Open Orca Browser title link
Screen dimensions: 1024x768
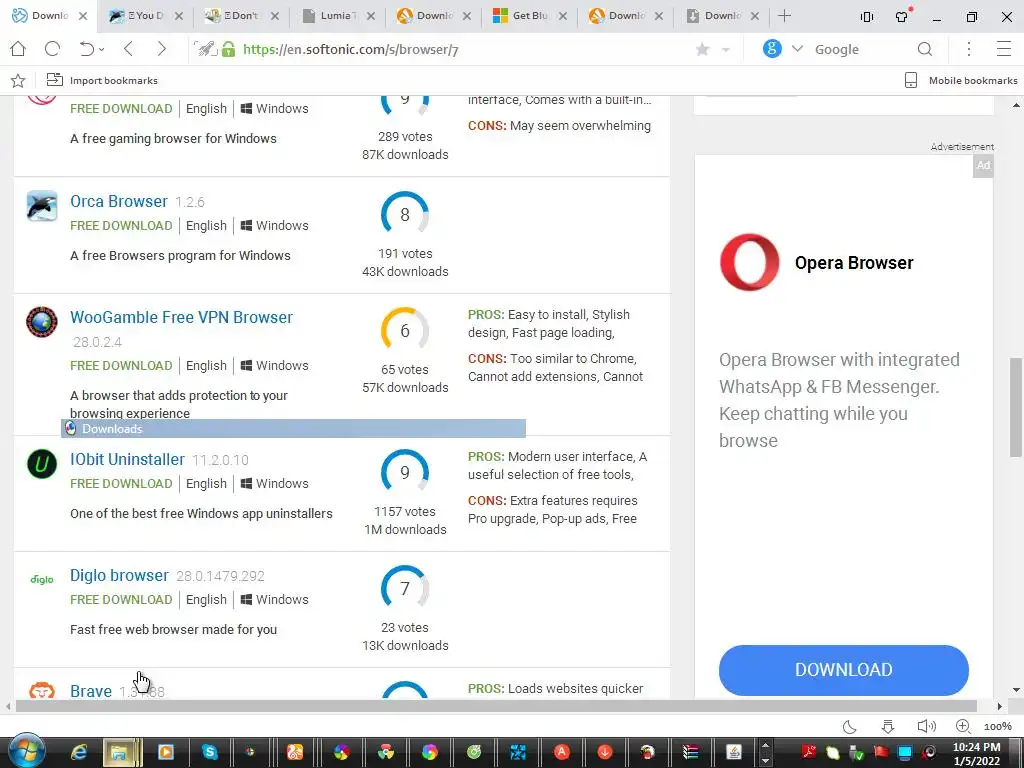[119, 201]
